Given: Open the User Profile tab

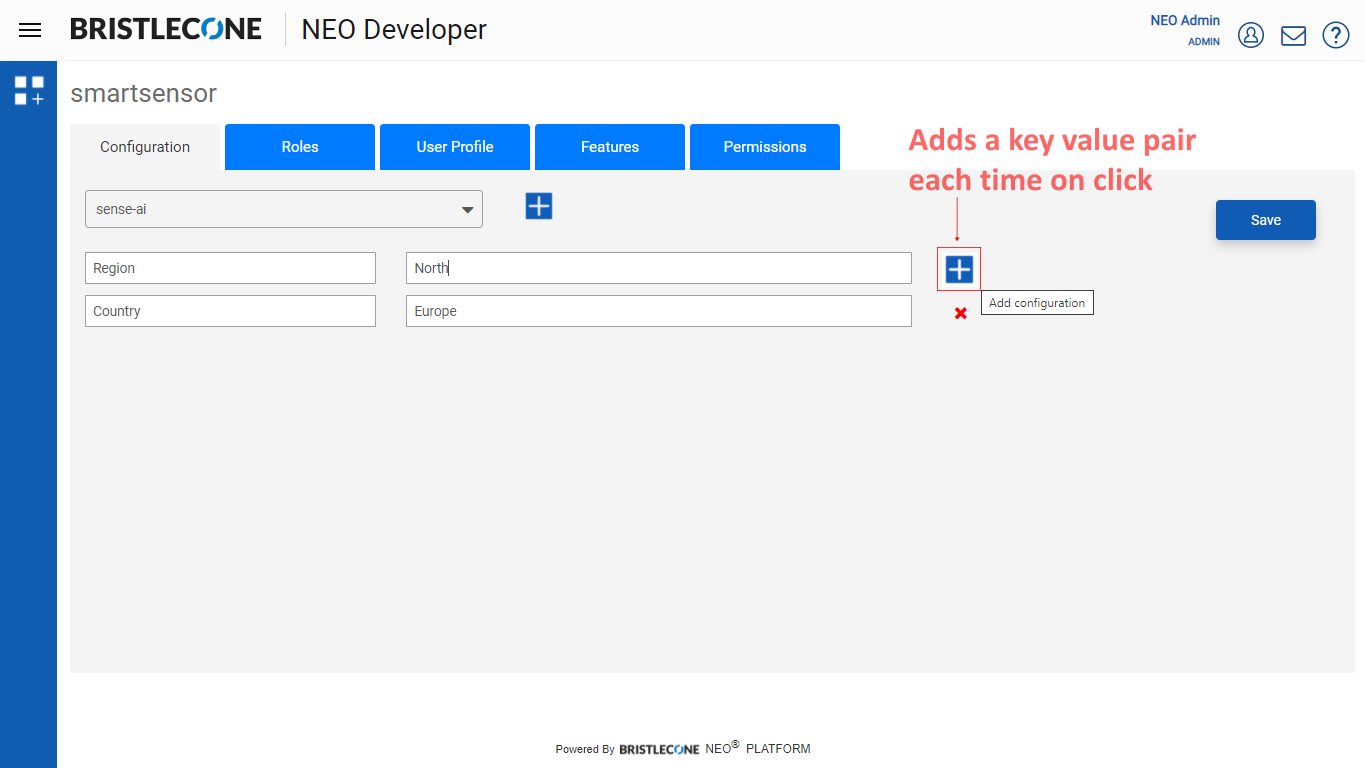Looking at the screenshot, I should pyautogui.click(x=455, y=147).
